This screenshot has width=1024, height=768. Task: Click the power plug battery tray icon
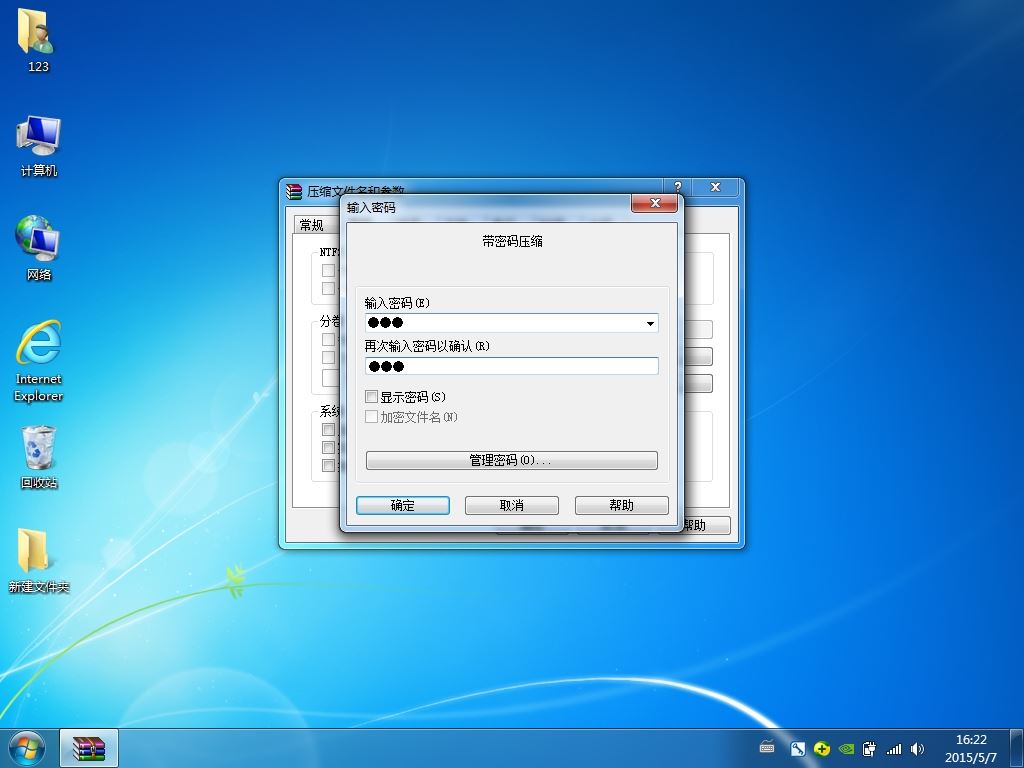(869, 749)
